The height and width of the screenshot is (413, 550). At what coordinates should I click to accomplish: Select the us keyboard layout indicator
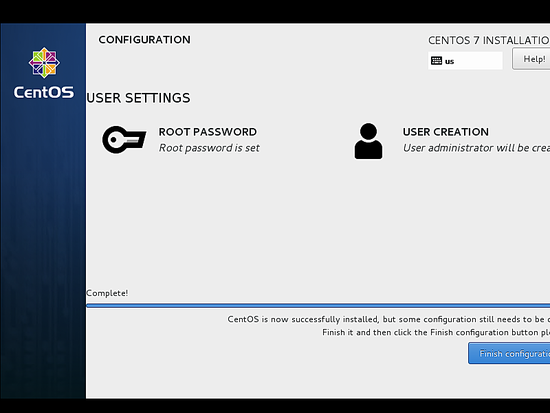(x=465, y=61)
